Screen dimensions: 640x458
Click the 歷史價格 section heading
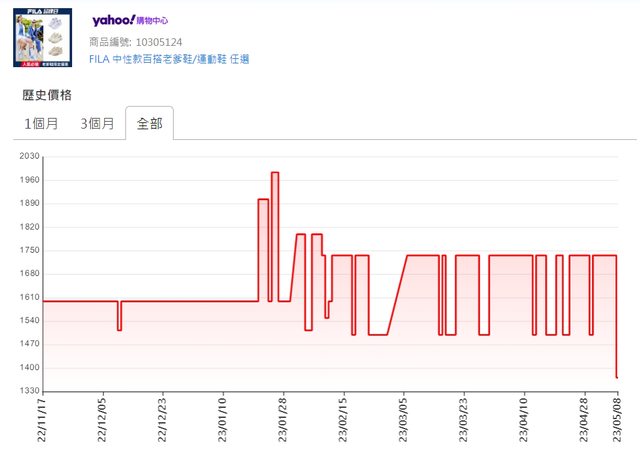(46, 95)
